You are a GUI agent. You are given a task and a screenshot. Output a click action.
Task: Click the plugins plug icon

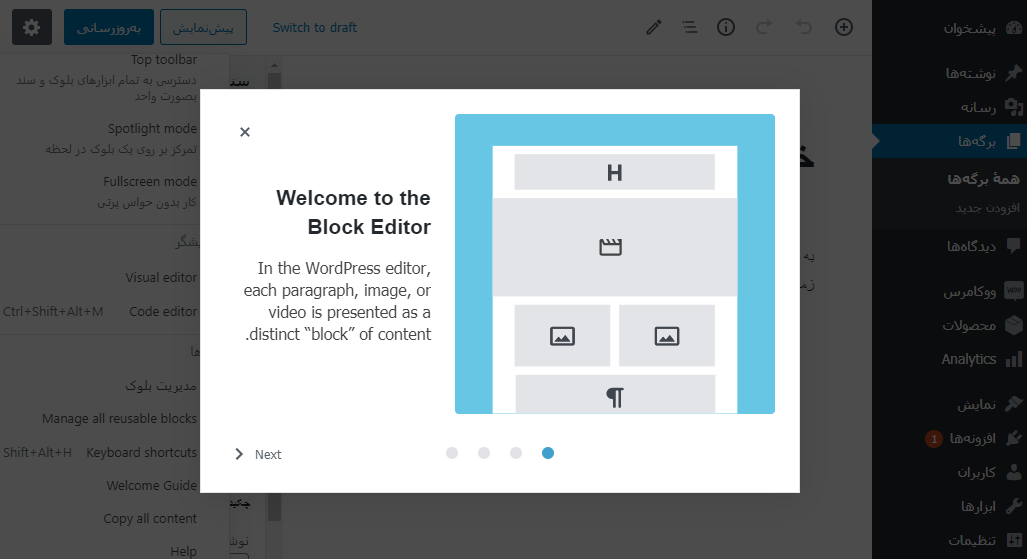click(x=1013, y=438)
